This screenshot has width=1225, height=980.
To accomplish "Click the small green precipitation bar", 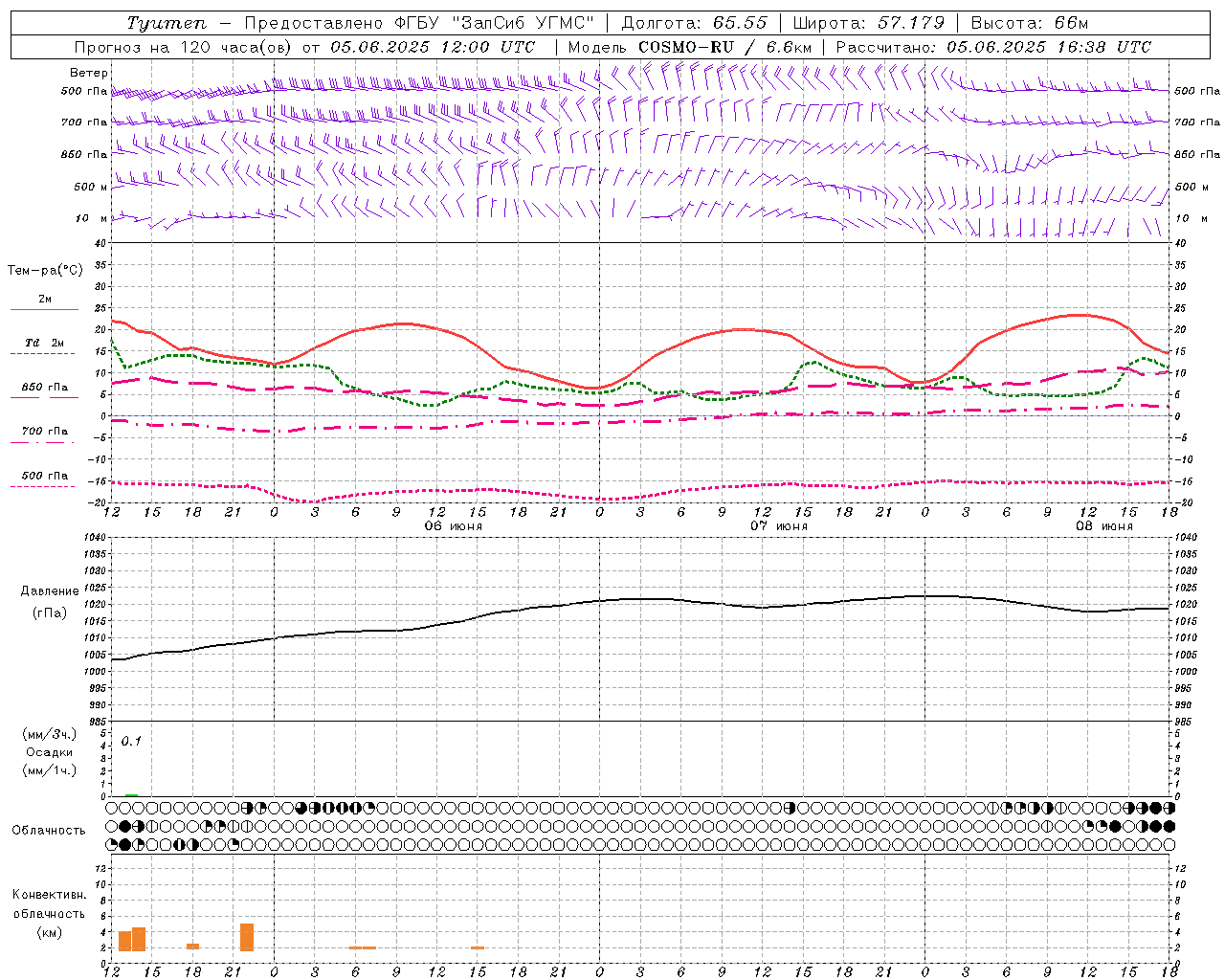I will [131, 794].
